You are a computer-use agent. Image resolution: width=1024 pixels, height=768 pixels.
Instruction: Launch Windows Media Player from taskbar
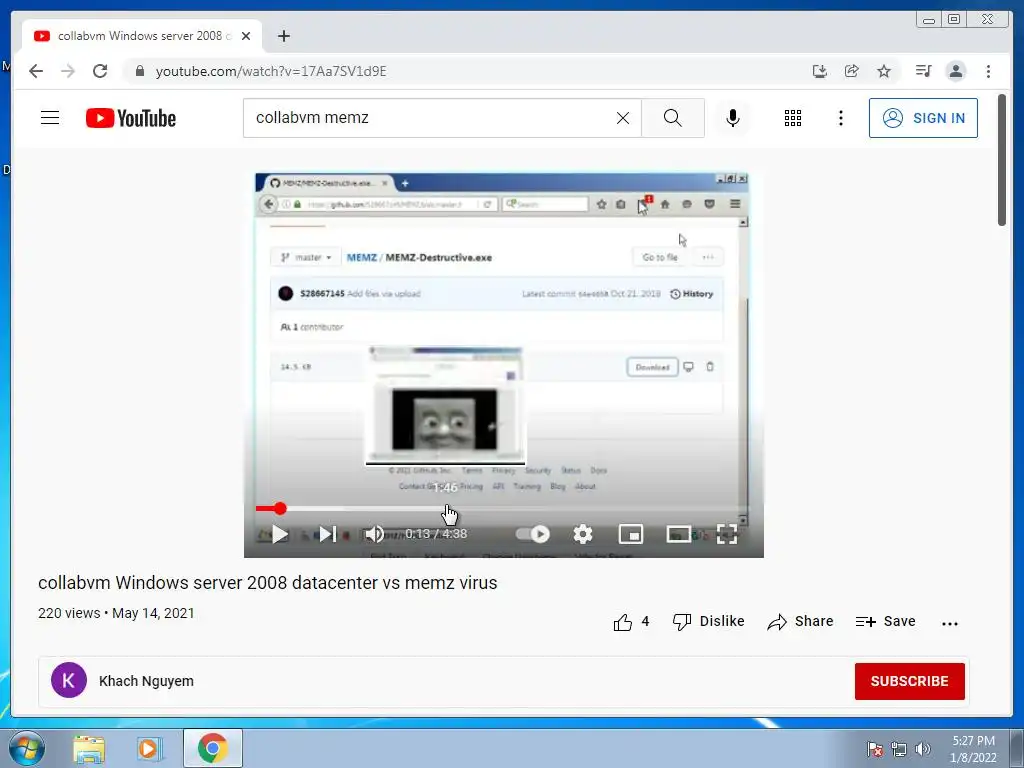[150, 748]
